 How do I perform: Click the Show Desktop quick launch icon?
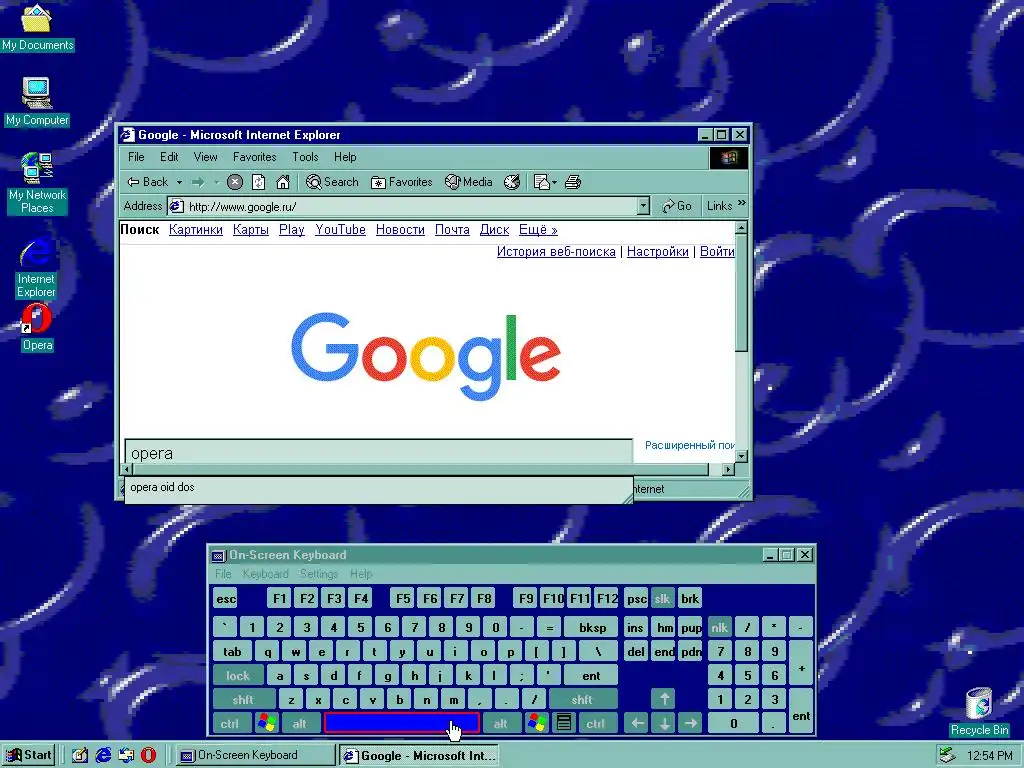pos(80,756)
